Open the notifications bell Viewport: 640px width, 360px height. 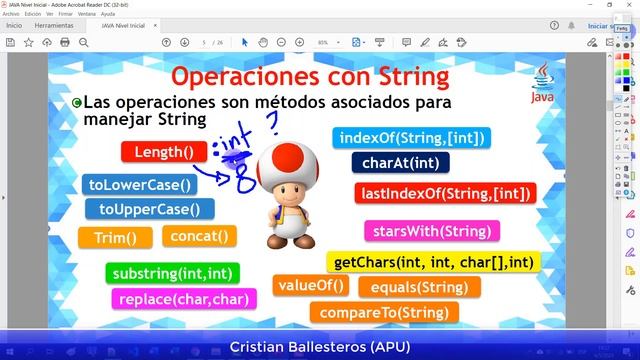tap(571, 25)
